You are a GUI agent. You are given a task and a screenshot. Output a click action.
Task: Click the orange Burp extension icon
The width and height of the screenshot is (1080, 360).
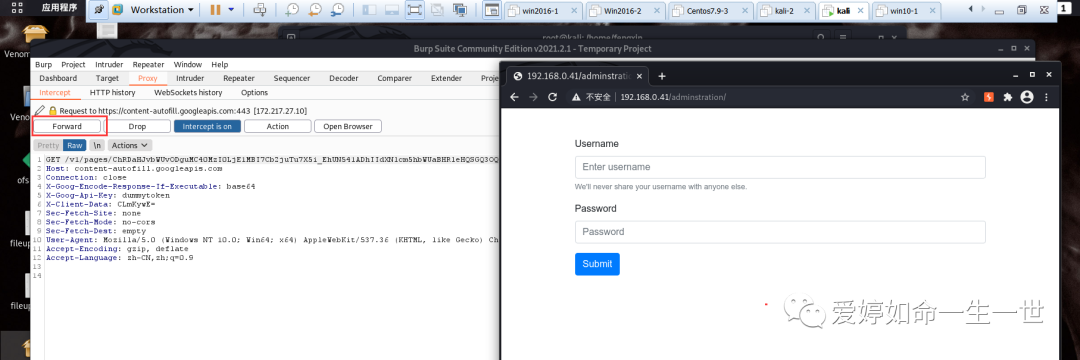tap(988, 97)
